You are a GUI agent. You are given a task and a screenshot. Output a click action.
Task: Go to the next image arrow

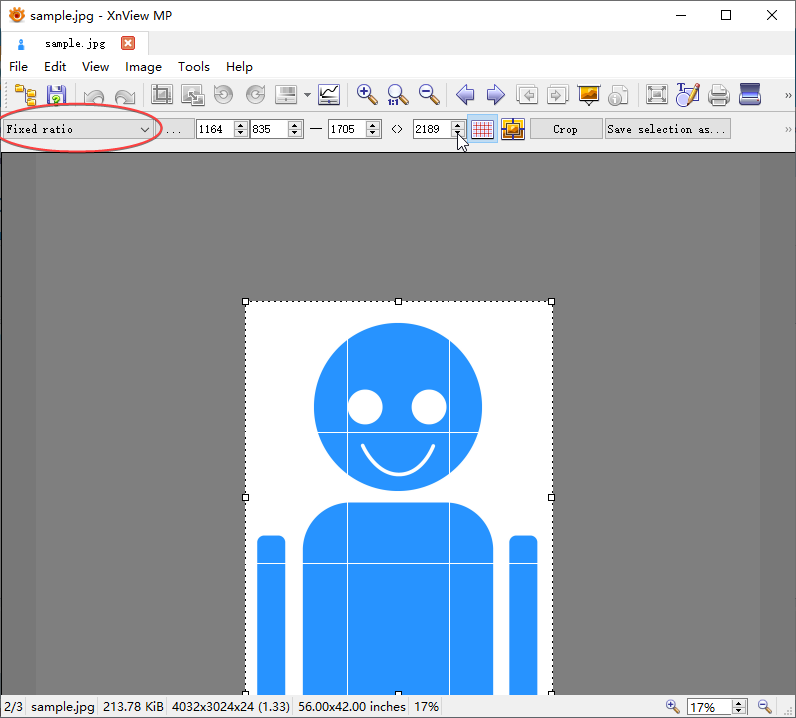point(495,95)
